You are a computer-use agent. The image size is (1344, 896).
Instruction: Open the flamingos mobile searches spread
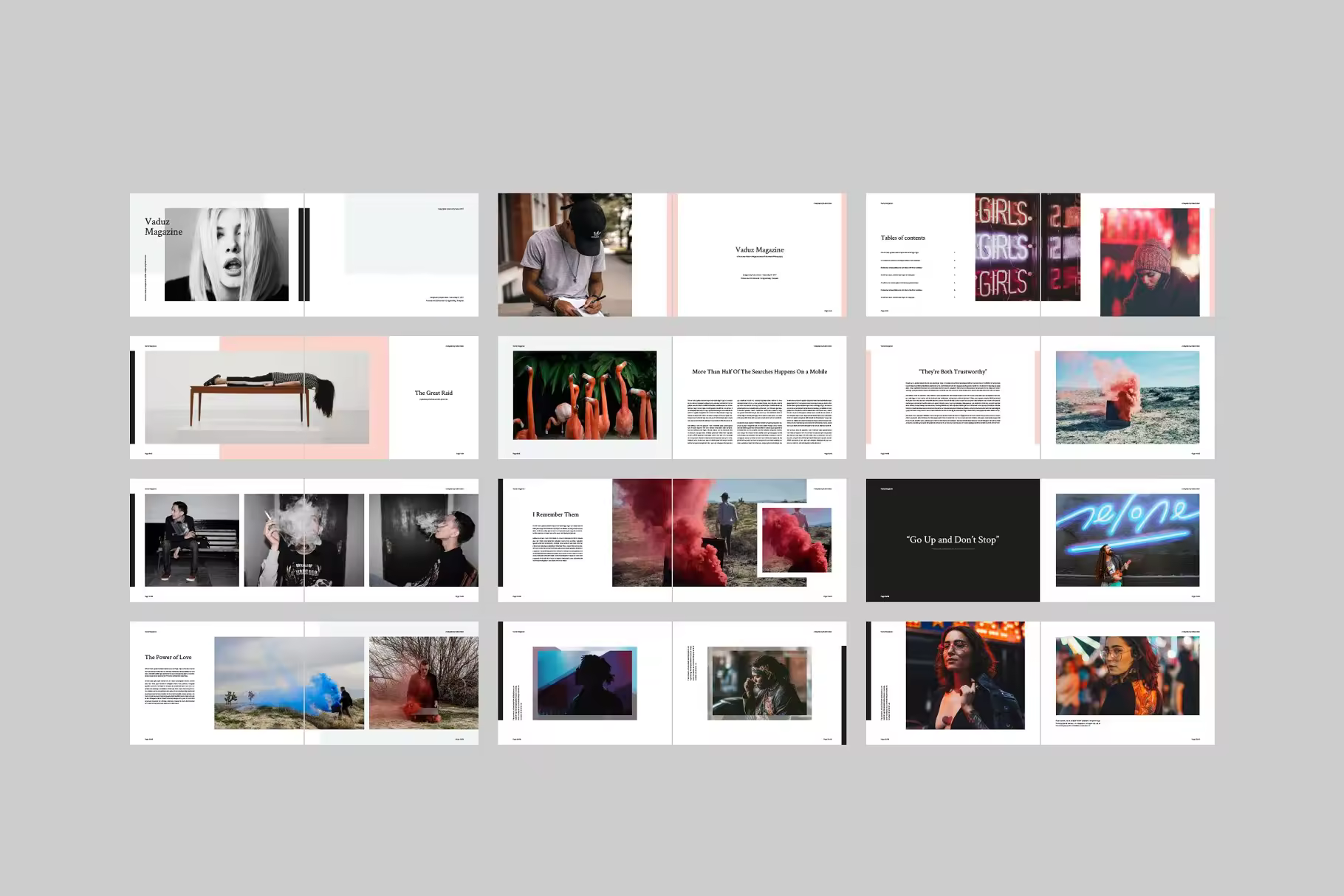tap(672, 397)
